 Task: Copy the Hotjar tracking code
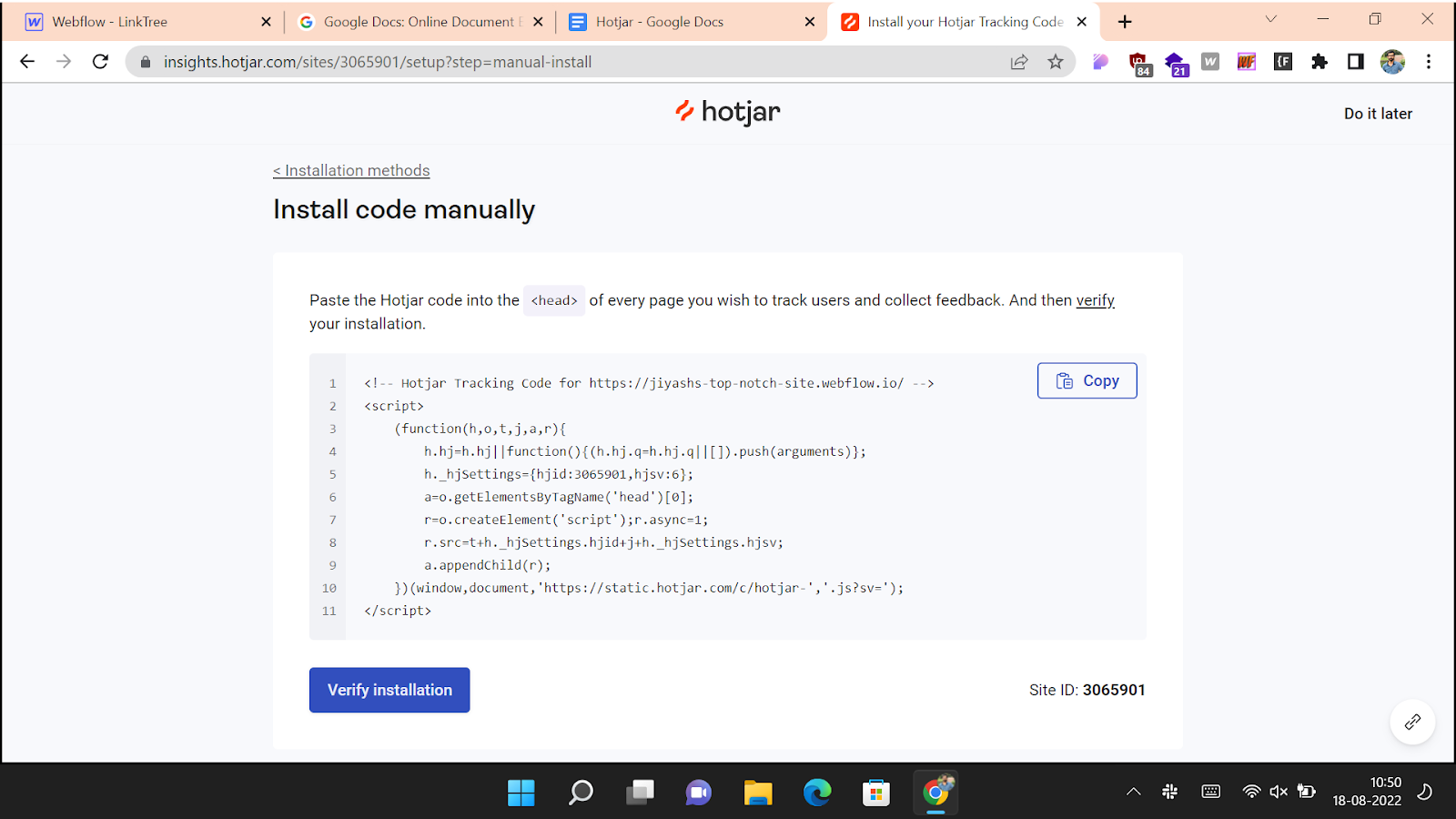1087,381
